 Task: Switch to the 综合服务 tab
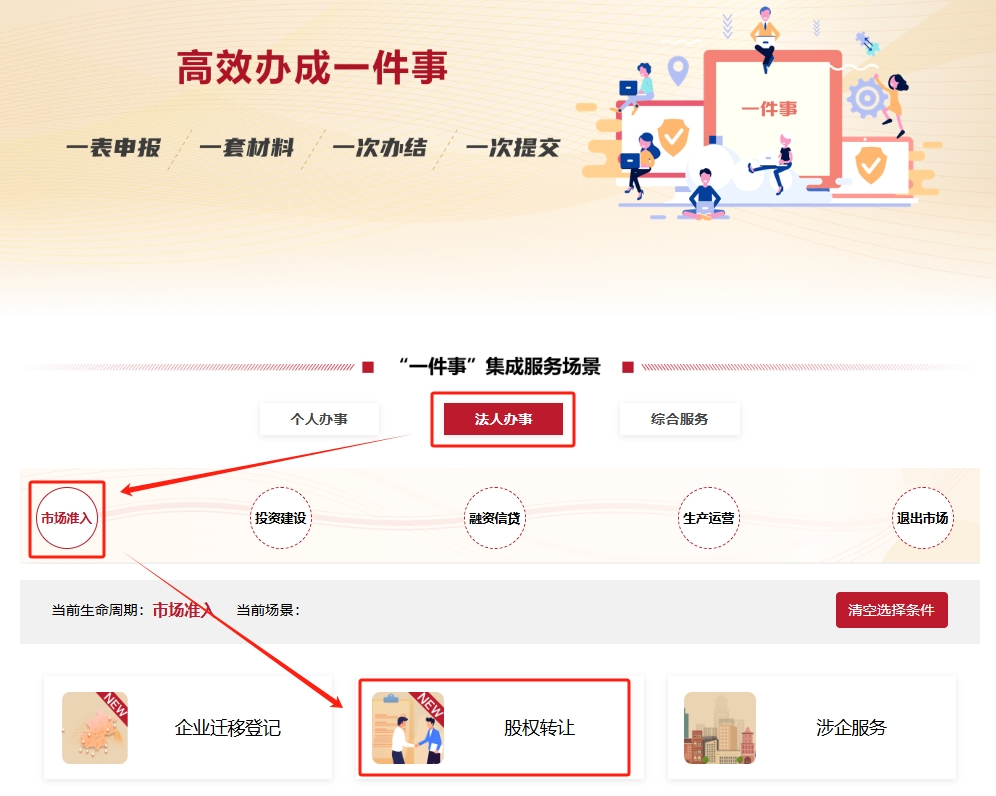[x=680, y=419]
